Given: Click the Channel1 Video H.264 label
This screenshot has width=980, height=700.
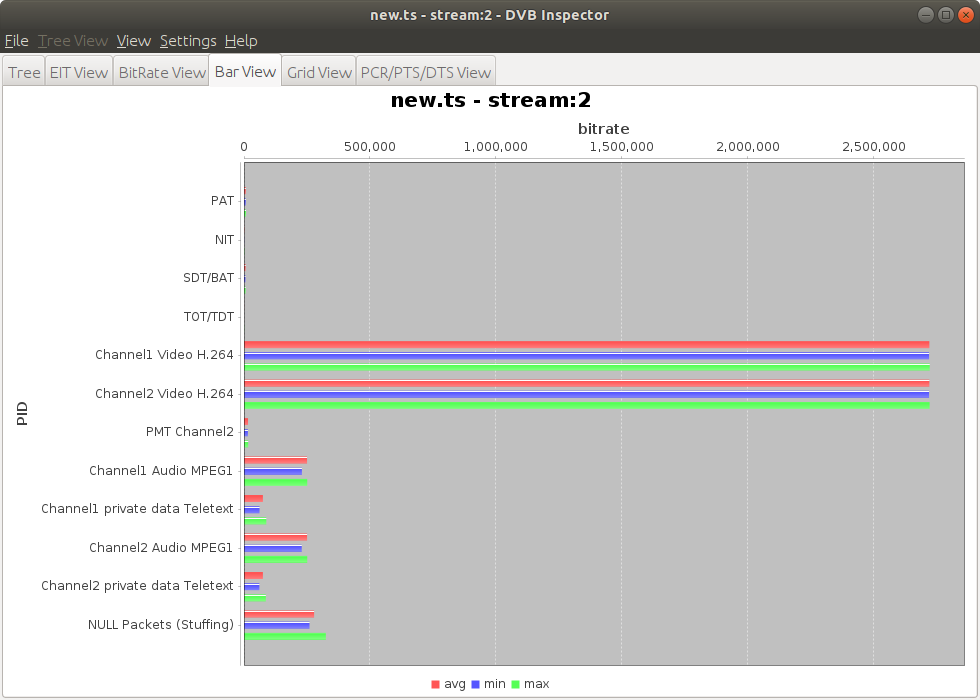Looking at the screenshot, I should (164, 355).
